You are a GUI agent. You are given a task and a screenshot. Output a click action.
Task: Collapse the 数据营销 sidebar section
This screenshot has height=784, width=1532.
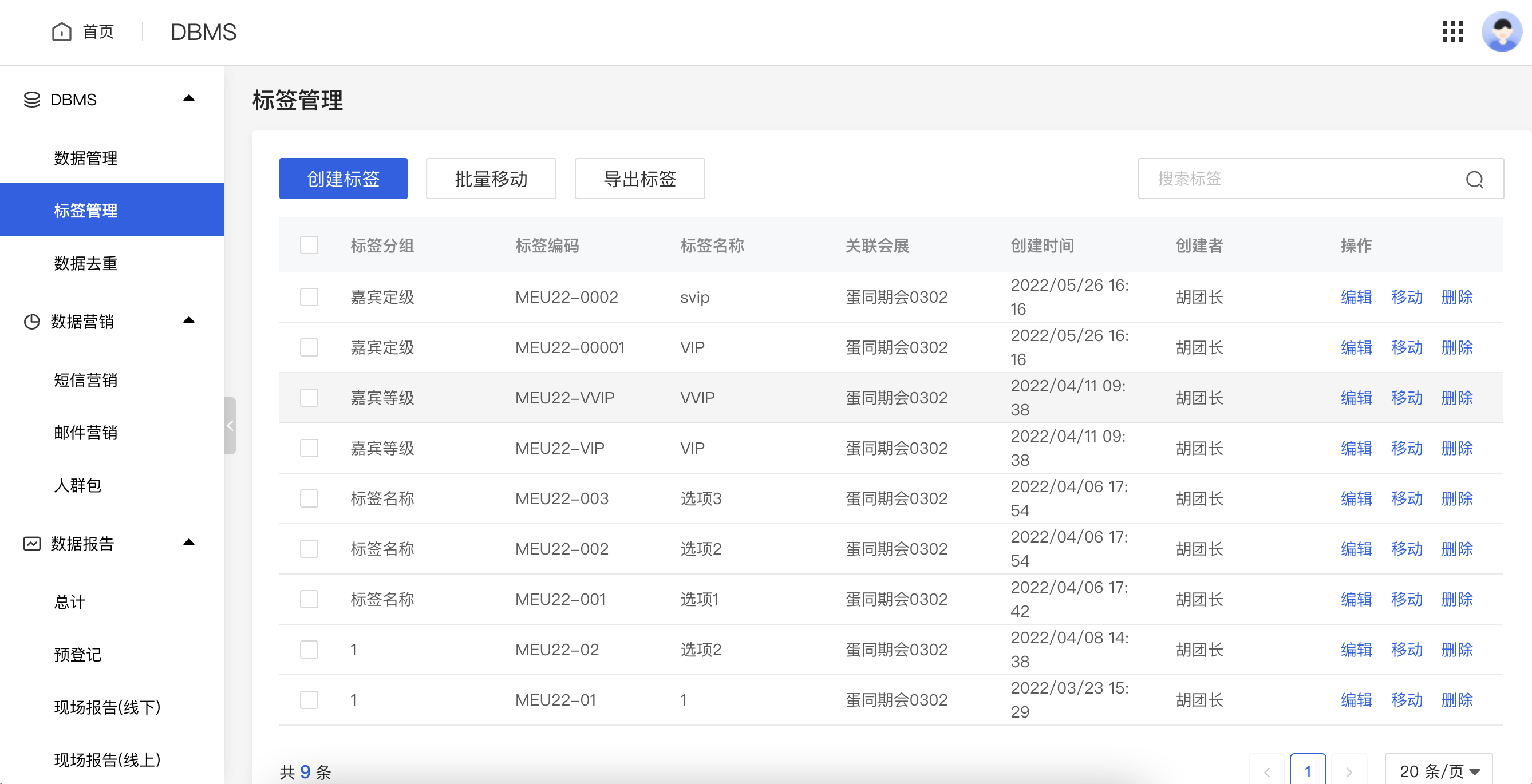[x=189, y=320]
